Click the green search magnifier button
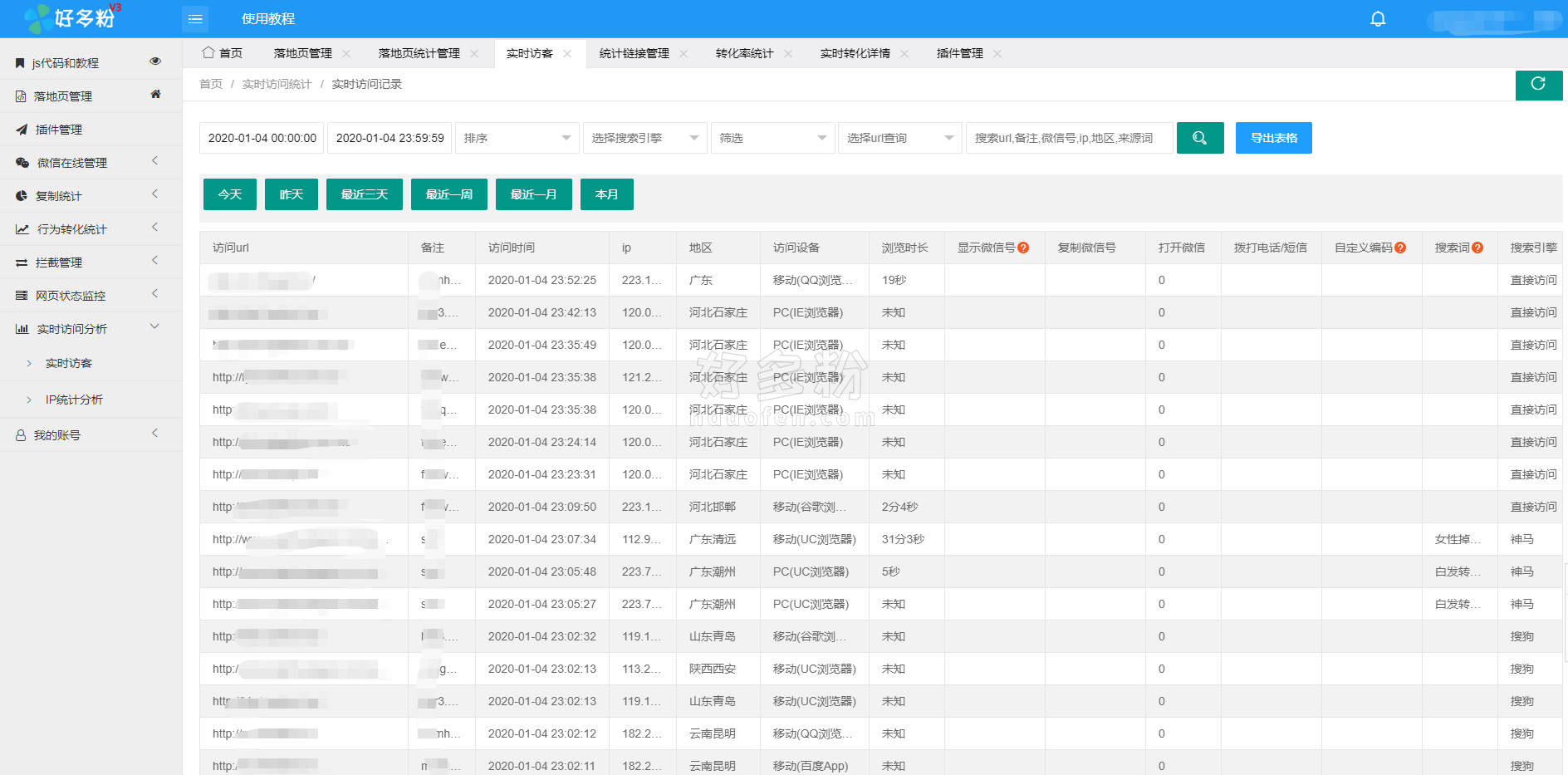 [x=1199, y=138]
